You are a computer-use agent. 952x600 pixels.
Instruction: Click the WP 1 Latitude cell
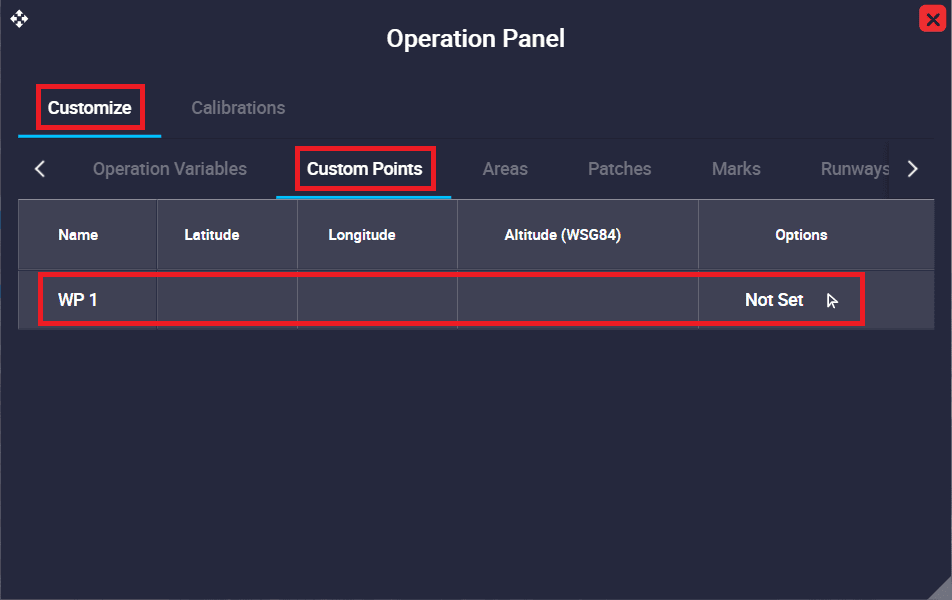point(227,300)
